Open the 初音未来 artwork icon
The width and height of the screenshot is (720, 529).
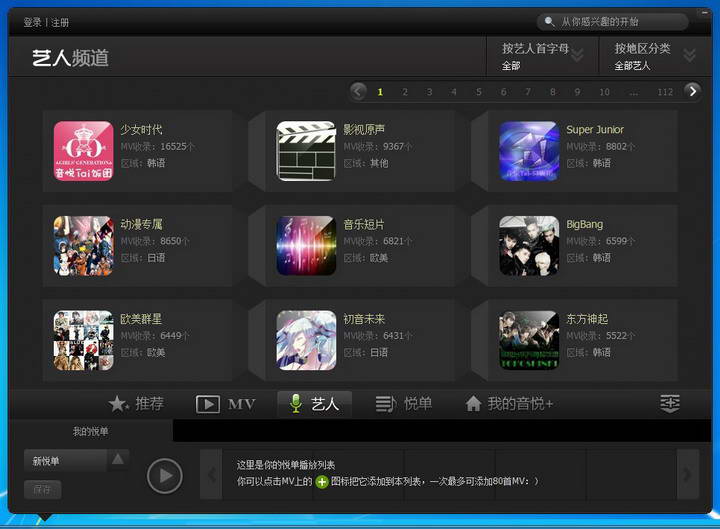click(306, 340)
